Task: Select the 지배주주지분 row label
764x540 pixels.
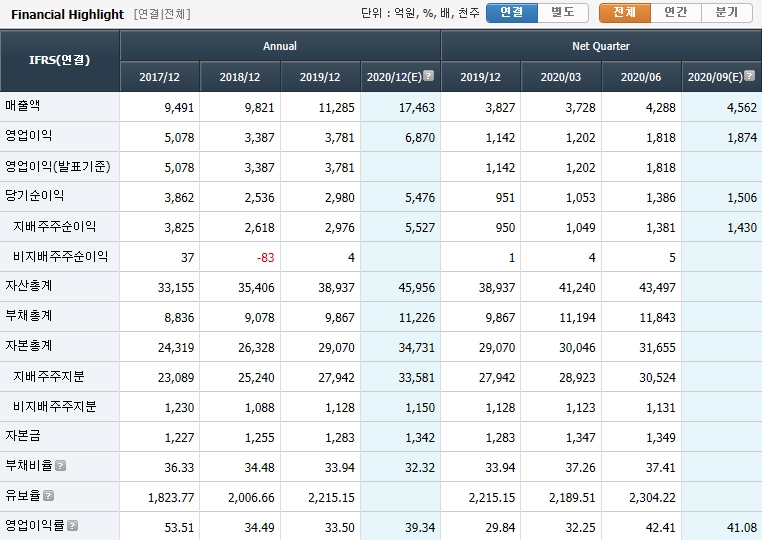Action: pyautogui.click(x=49, y=376)
